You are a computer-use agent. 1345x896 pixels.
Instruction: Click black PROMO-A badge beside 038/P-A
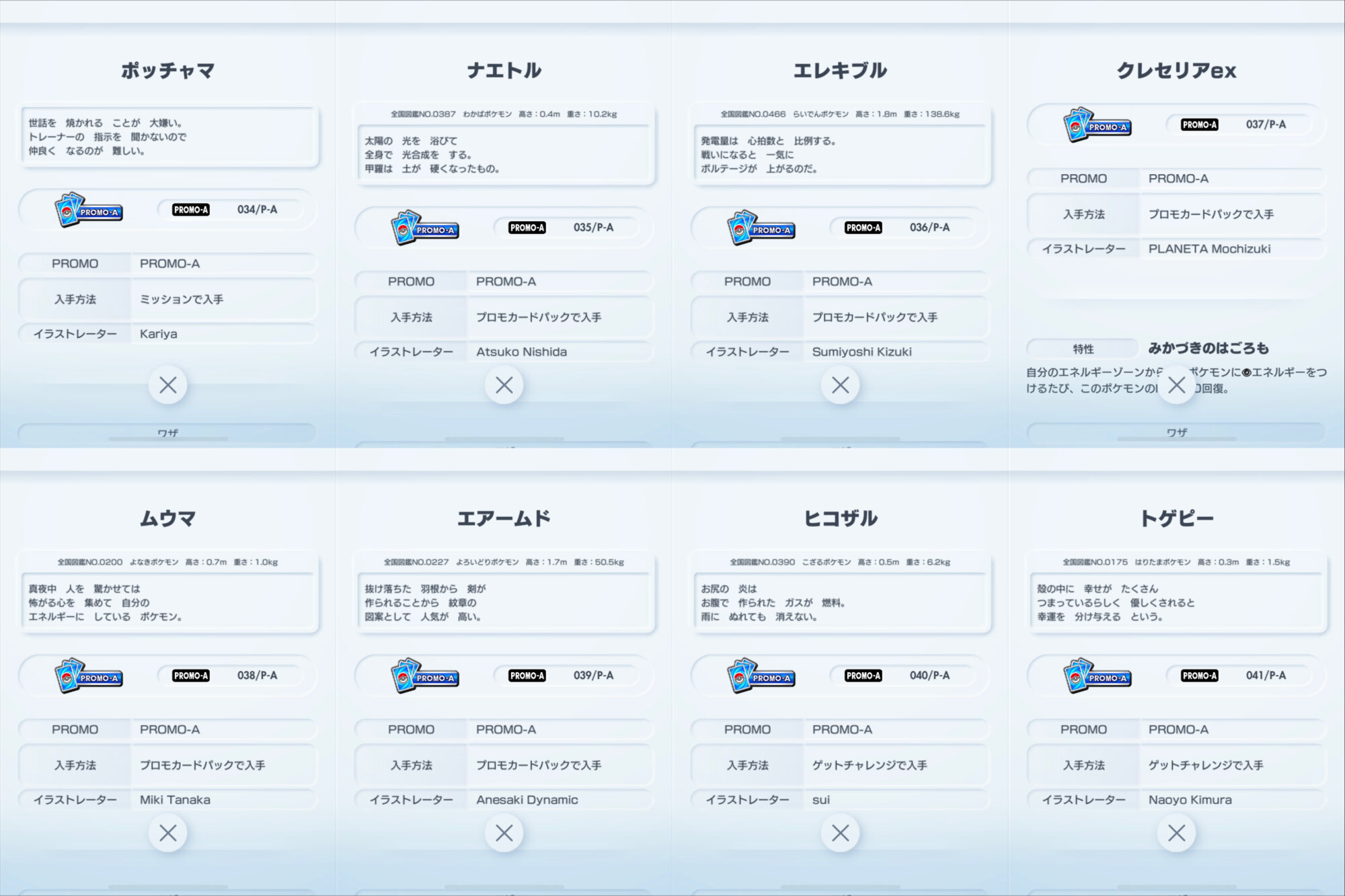(x=191, y=676)
